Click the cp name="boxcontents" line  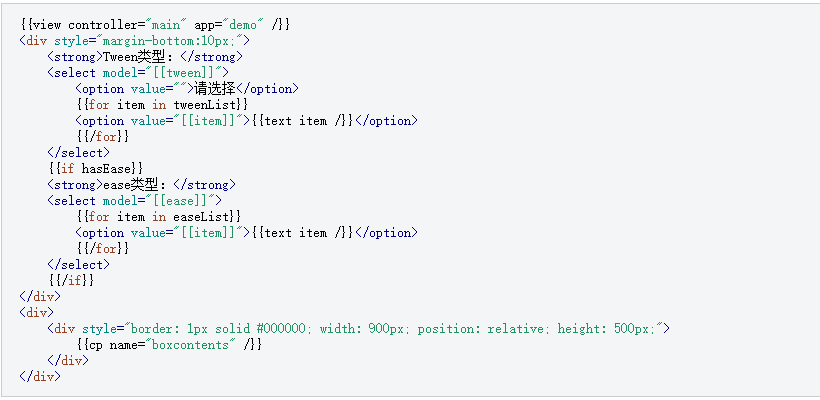click(168, 344)
